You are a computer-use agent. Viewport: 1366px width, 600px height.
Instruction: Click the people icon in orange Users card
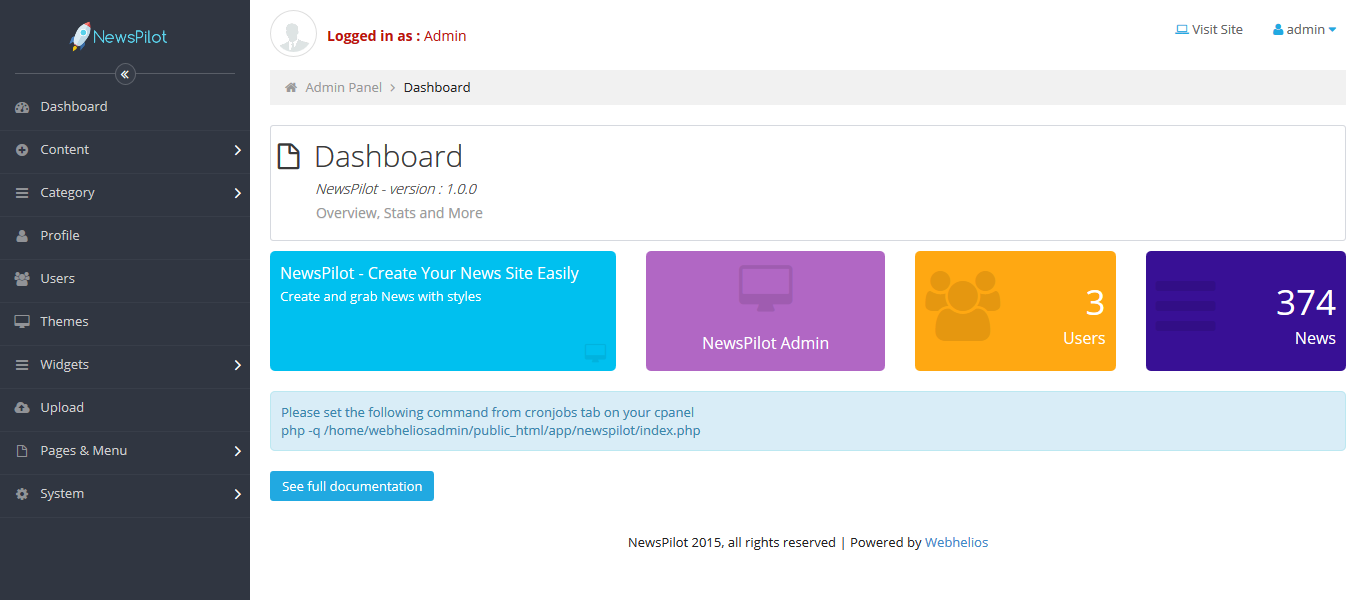click(x=962, y=305)
